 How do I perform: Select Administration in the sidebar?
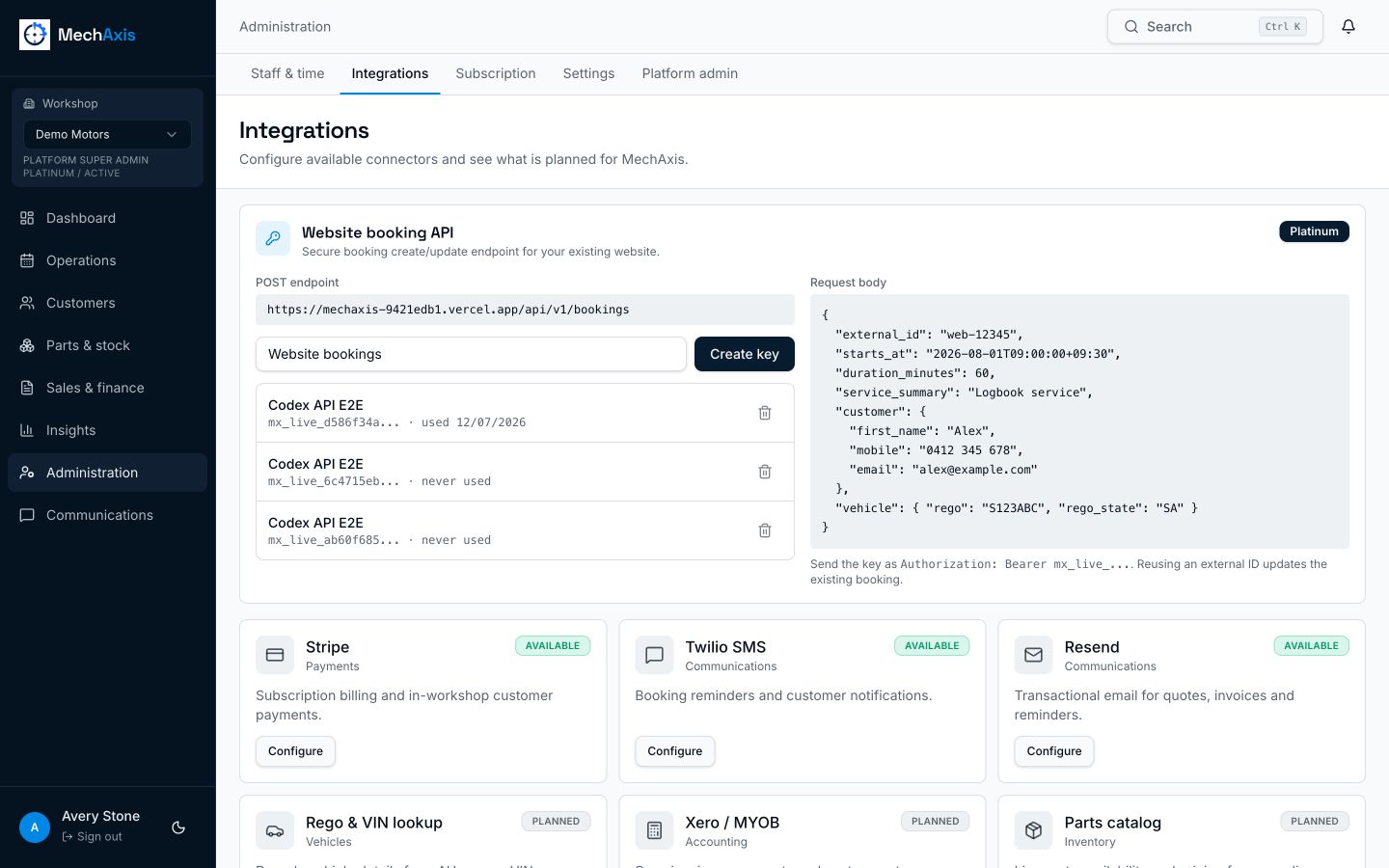[x=107, y=473]
